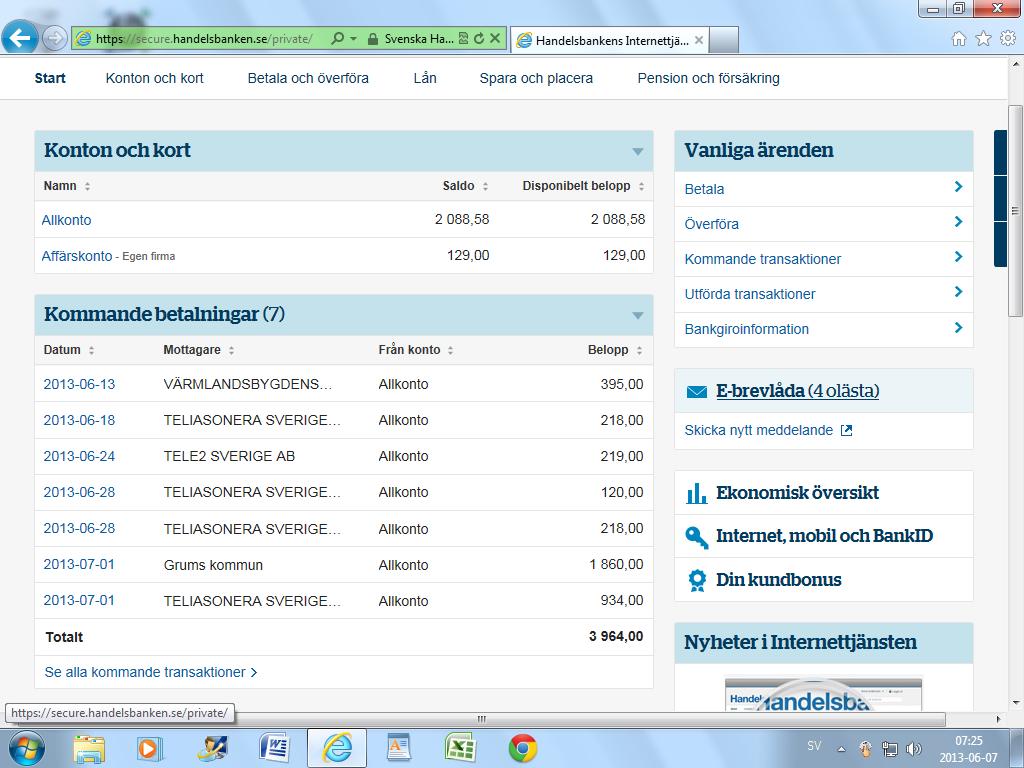The image size is (1024, 768).
Task: Open Betala under Vanliga ärenden
Action: coord(824,189)
